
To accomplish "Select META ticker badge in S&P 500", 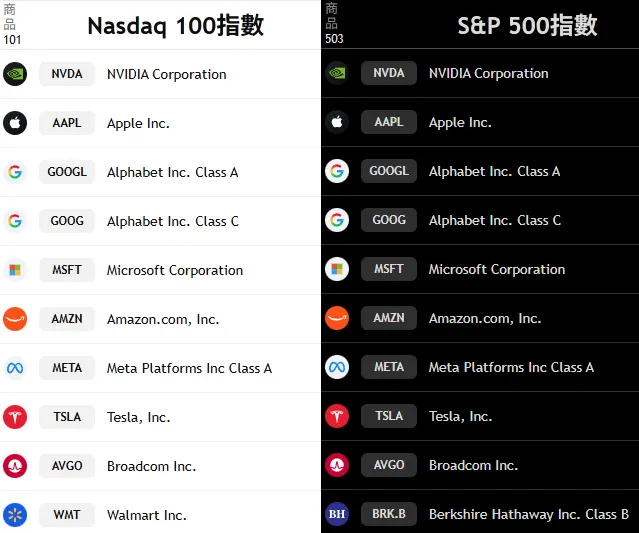I will point(389,367).
